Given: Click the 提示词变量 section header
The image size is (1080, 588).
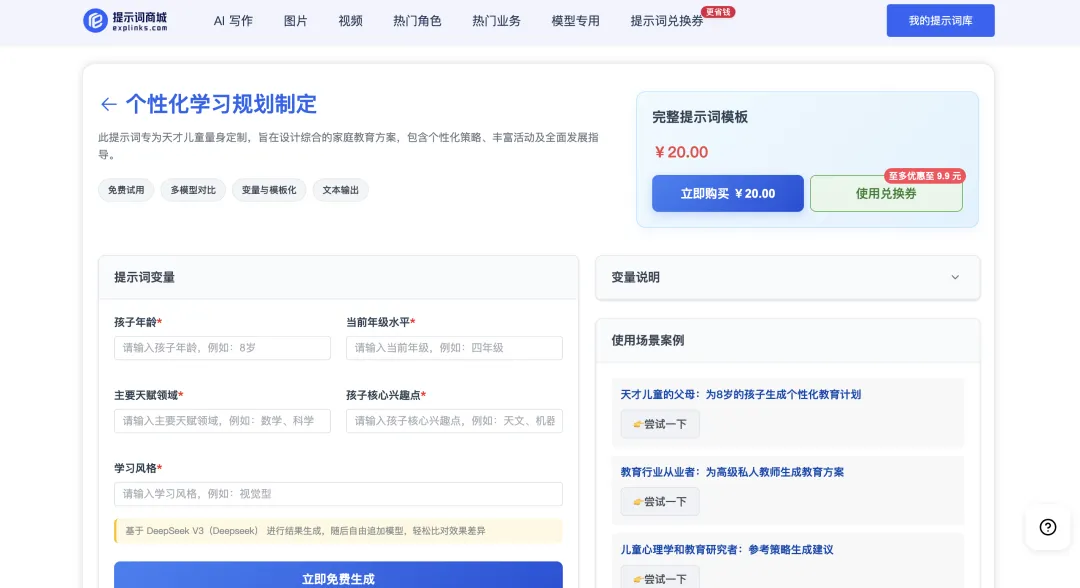Looking at the screenshot, I should click(145, 277).
